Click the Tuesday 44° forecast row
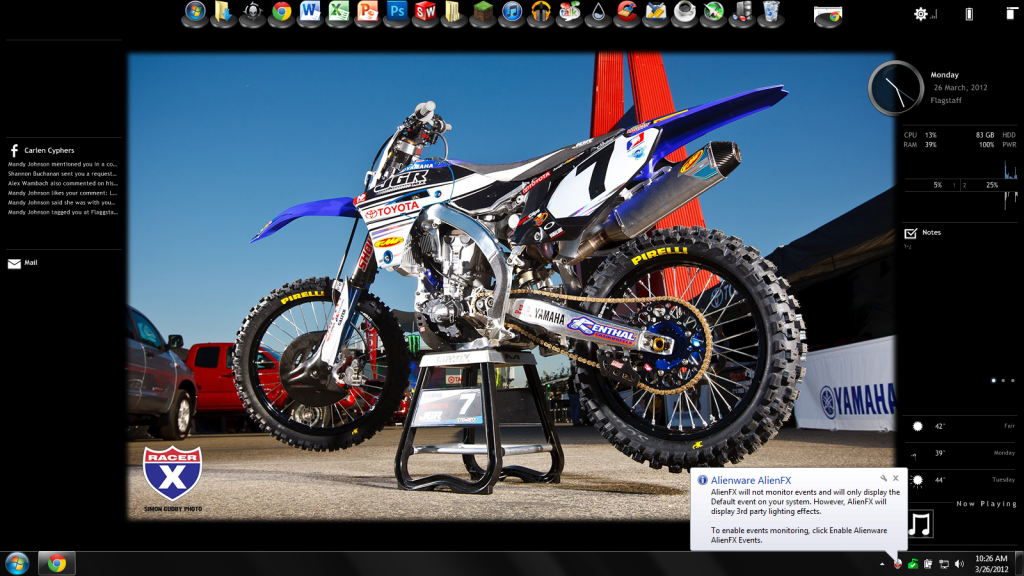 click(x=963, y=480)
